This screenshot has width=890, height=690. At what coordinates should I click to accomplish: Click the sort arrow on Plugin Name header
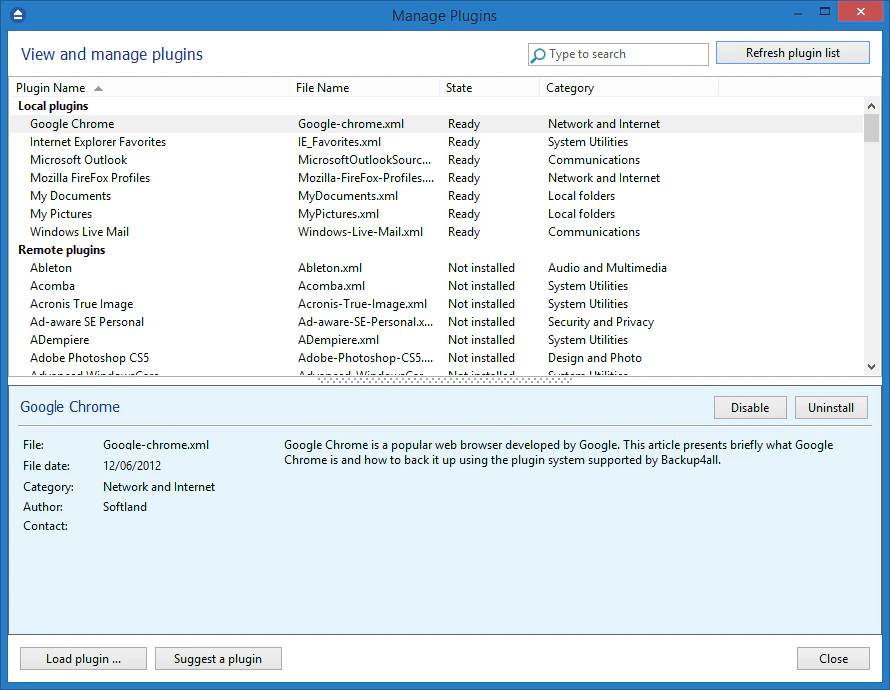[x=97, y=88]
